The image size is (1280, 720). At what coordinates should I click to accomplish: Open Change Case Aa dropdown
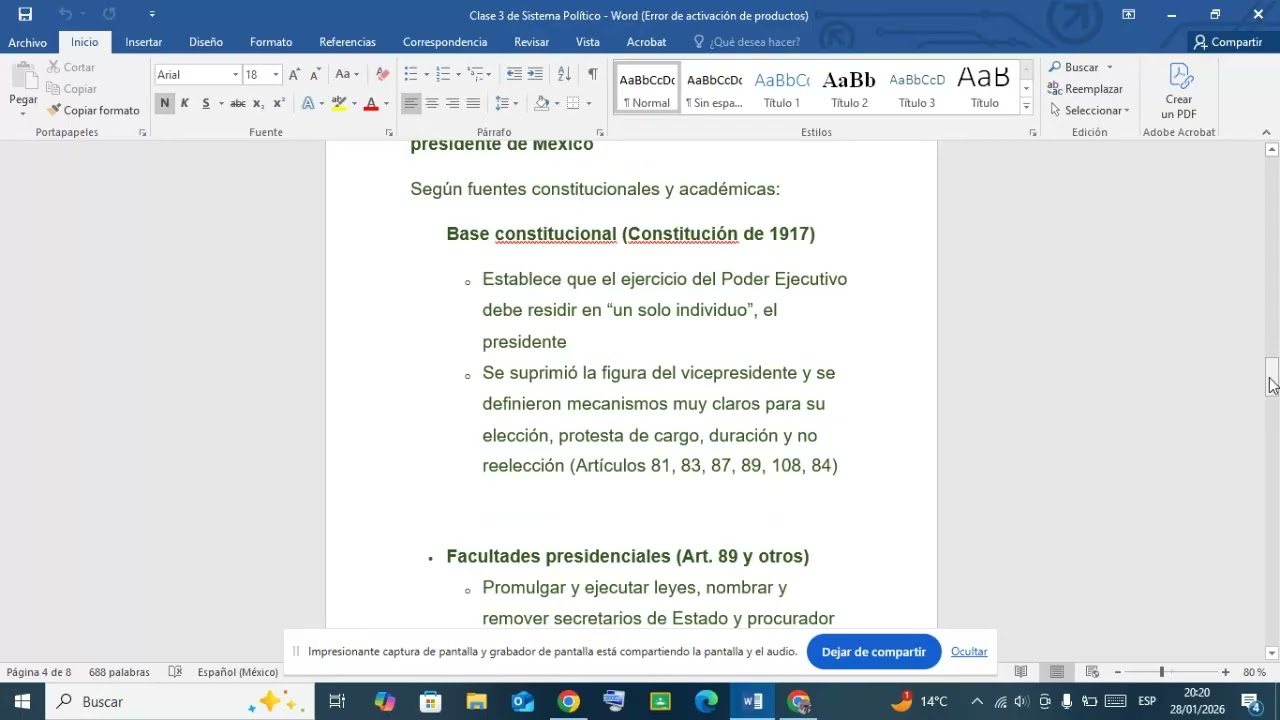(x=347, y=75)
